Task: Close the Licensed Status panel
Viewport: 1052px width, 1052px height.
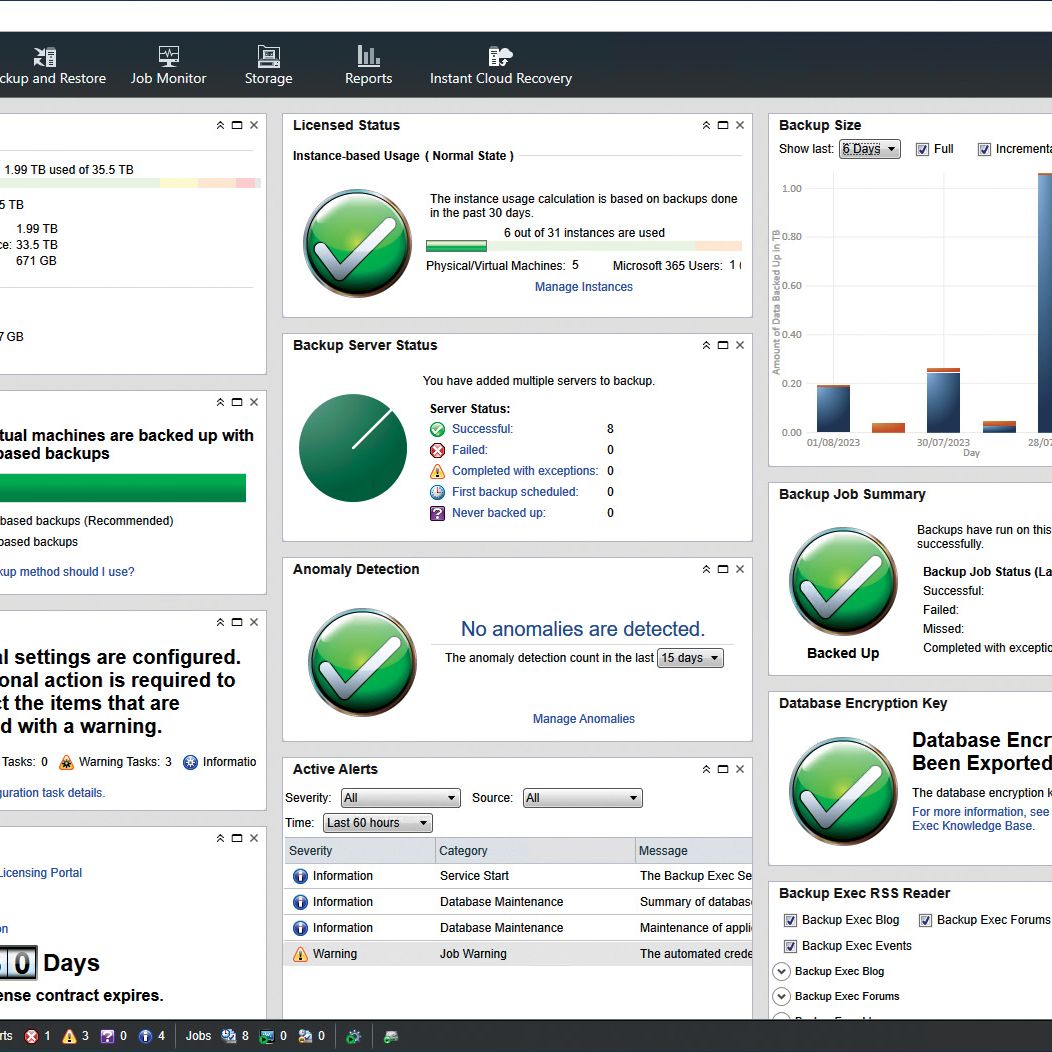Action: point(740,125)
